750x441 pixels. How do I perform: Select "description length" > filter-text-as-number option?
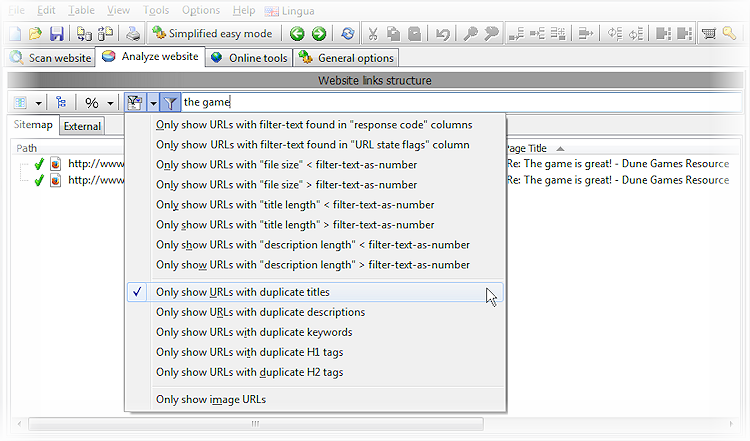pyautogui.click(x=314, y=265)
